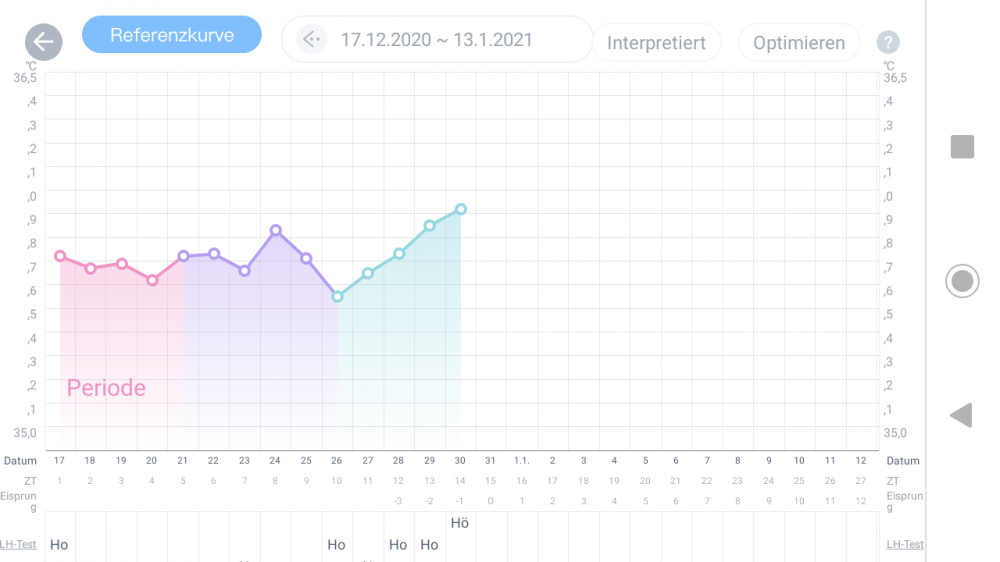Select peak temperature point on date 24
The height and width of the screenshot is (562, 1000).
coord(276,230)
